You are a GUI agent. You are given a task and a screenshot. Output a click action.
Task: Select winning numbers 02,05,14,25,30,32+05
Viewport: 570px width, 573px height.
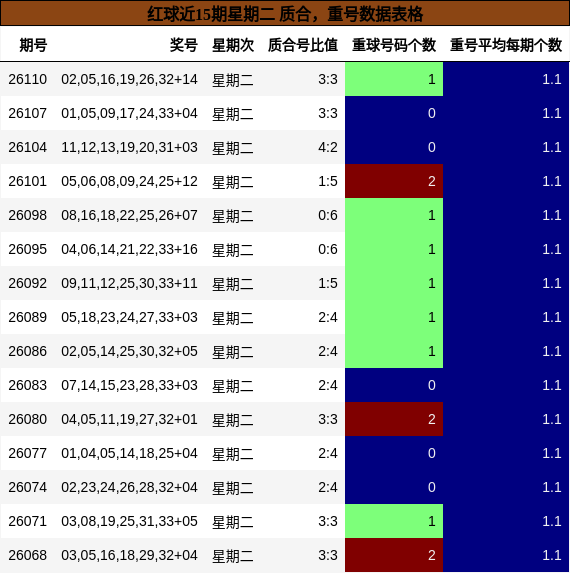[129, 351]
